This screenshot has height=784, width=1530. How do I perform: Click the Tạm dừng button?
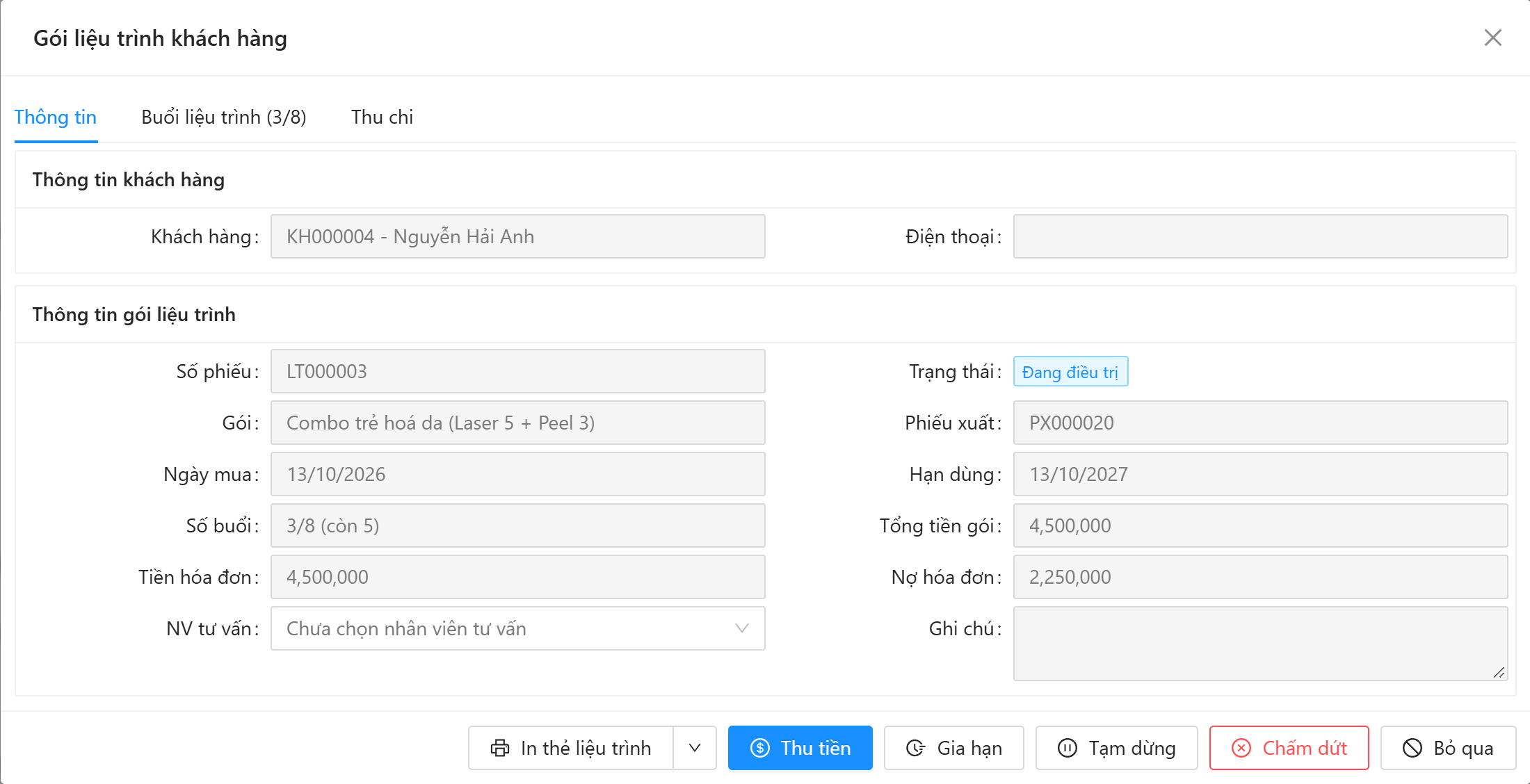(1117, 748)
